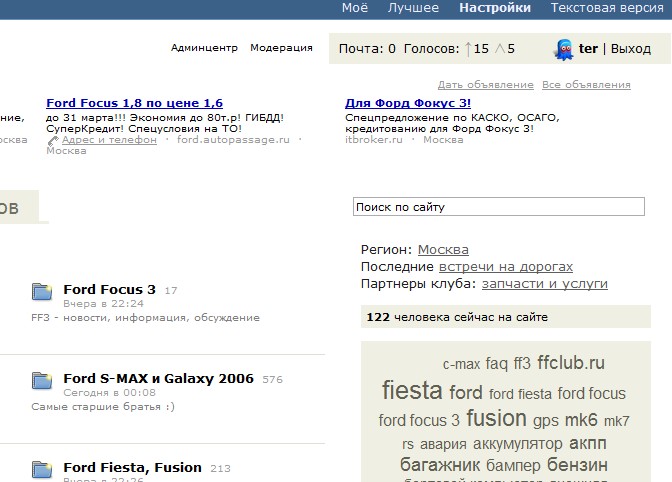Switch to Текстовая версия
The image size is (672, 482).
607,8
